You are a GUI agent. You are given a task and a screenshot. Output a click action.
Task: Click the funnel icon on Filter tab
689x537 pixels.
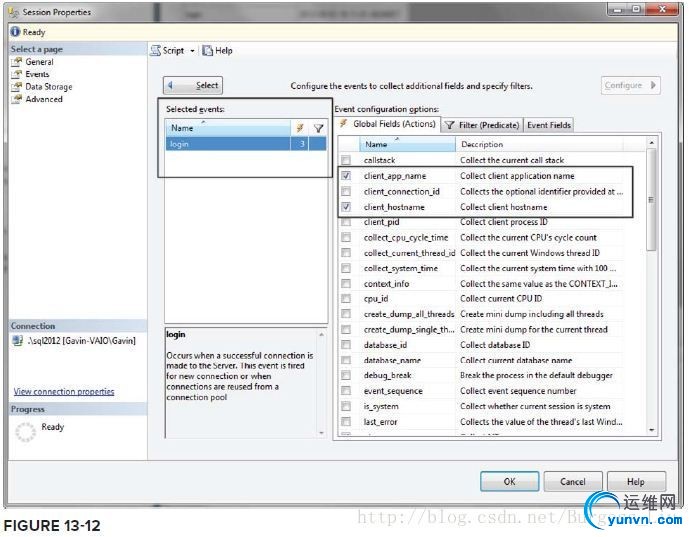pyautogui.click(x=450, y=125)
